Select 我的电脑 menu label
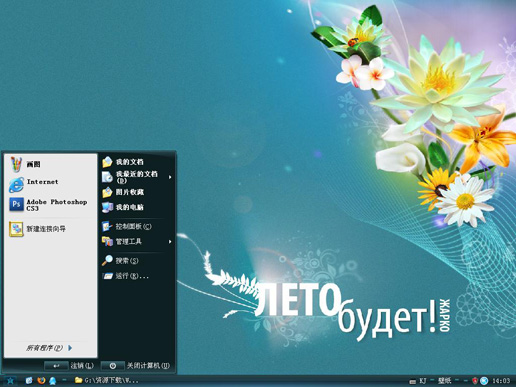 tap(130, 207)
